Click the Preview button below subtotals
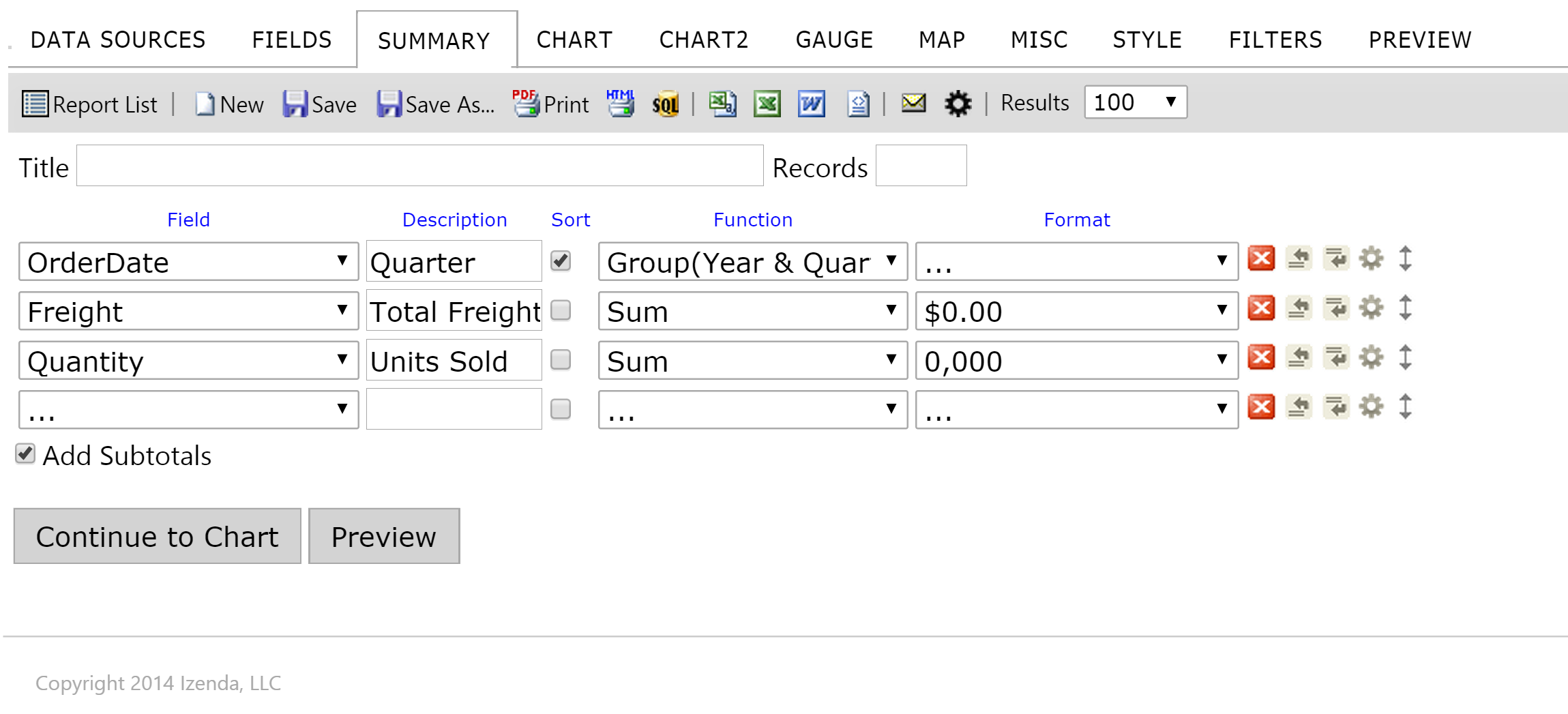 coord(384,536)
